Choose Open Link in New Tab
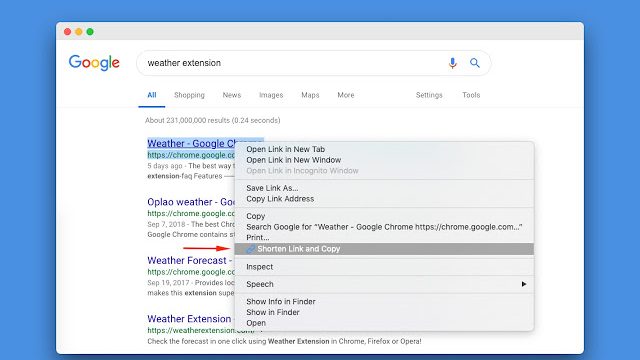The image size is (640, 360). (384, 149)
